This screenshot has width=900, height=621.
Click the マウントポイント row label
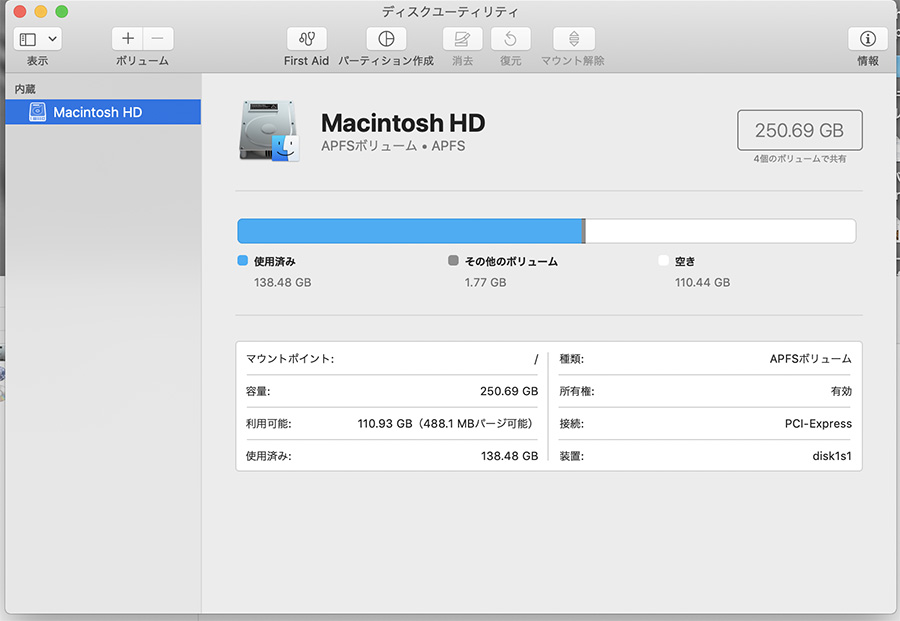[x=290, y=359]
